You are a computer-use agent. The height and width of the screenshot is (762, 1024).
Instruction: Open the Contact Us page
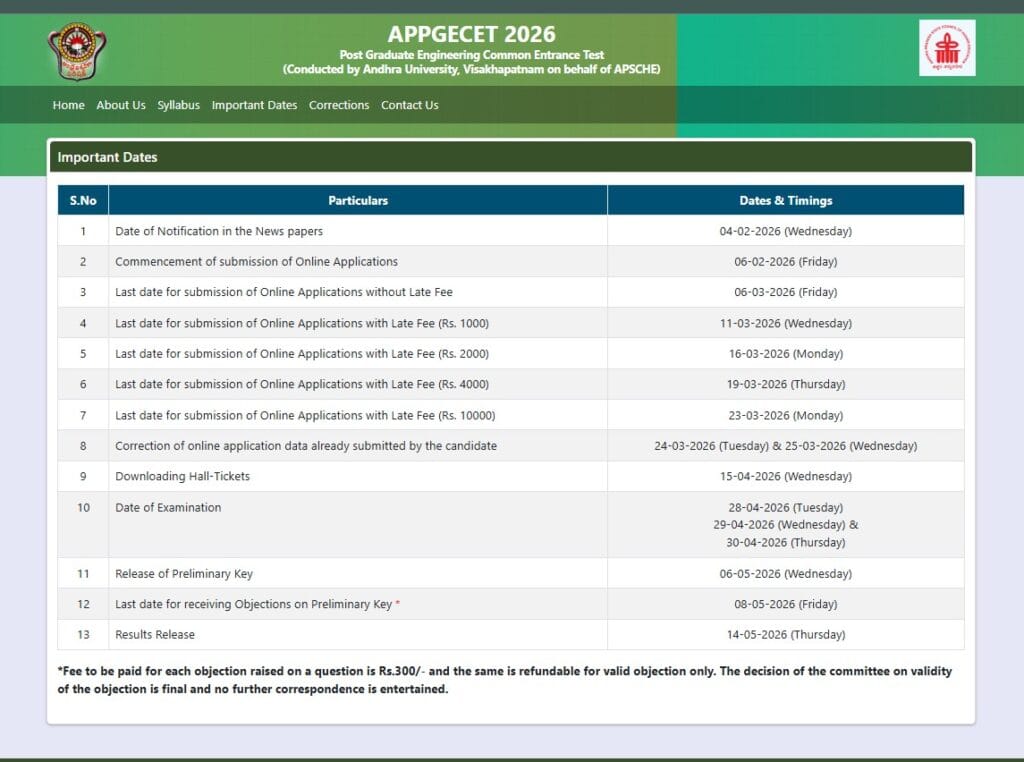point(409,105)
